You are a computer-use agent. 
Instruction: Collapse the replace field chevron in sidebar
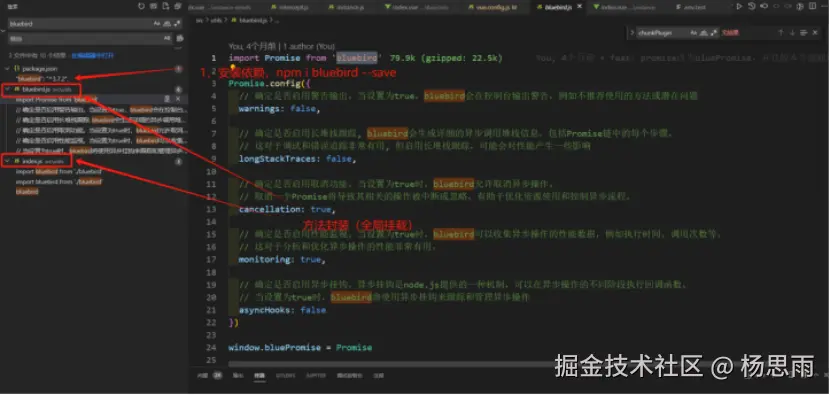click(3, 31)
